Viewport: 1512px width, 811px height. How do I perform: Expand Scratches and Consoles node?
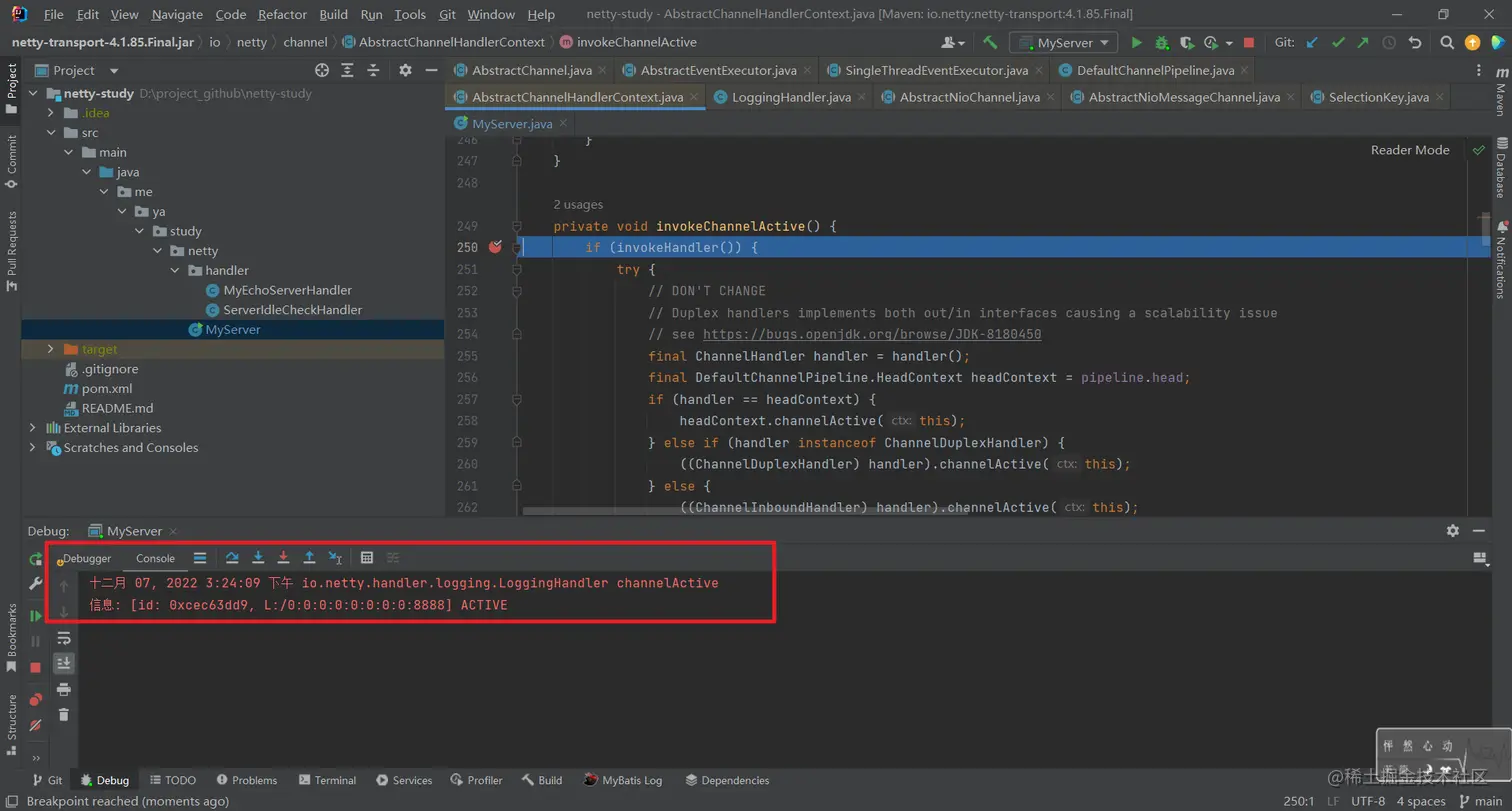tap(32, 447)
